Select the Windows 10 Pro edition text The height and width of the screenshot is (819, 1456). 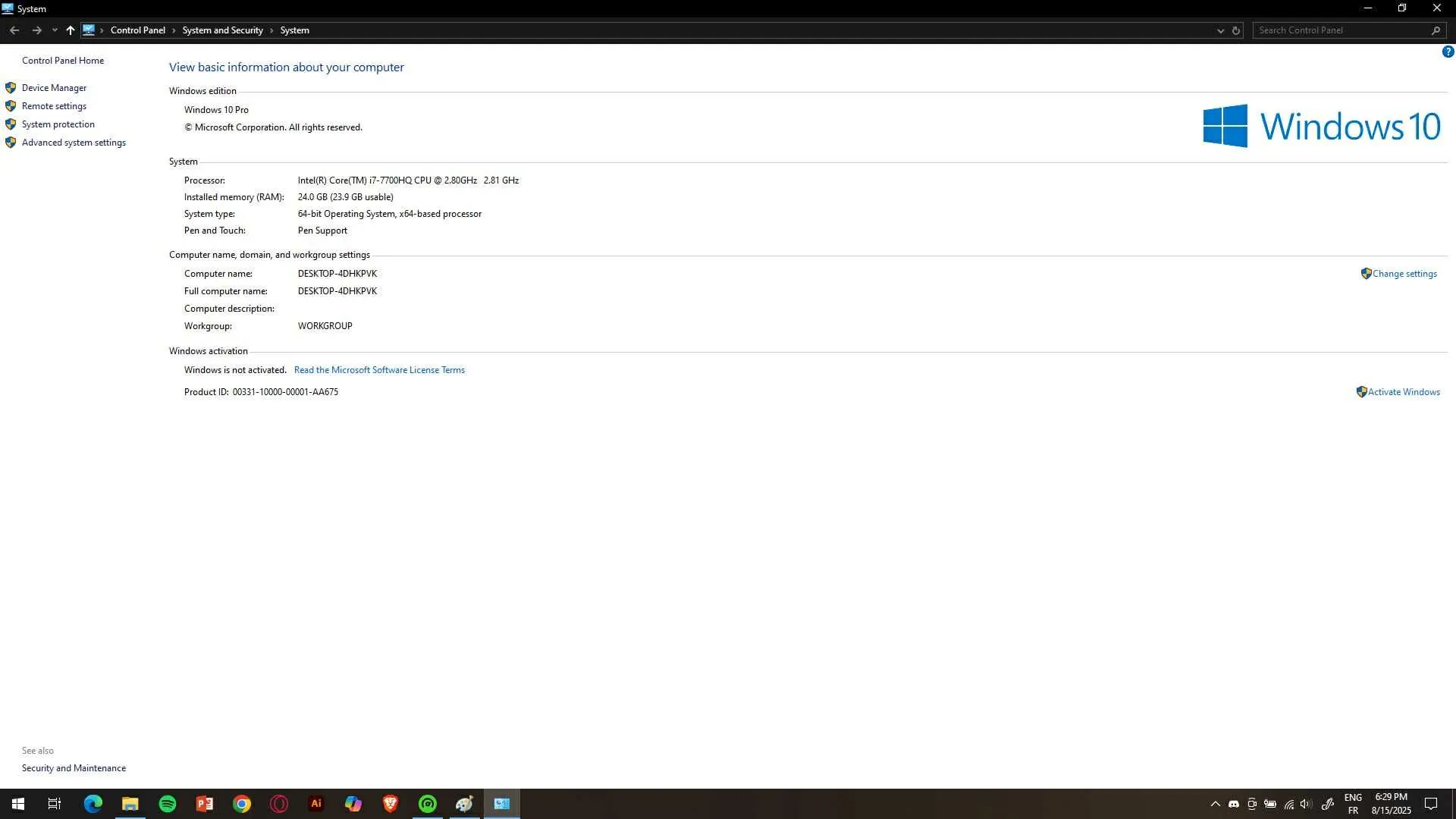pyautogui.click(x=216, y=110)
